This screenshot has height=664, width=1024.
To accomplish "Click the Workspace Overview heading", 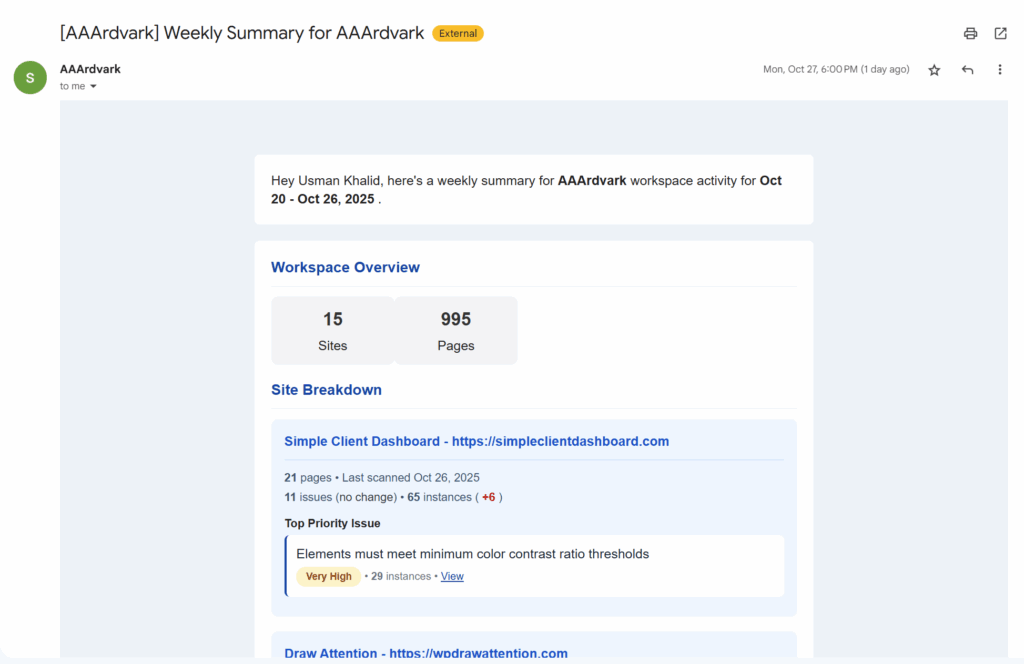I will pos(345,267).
